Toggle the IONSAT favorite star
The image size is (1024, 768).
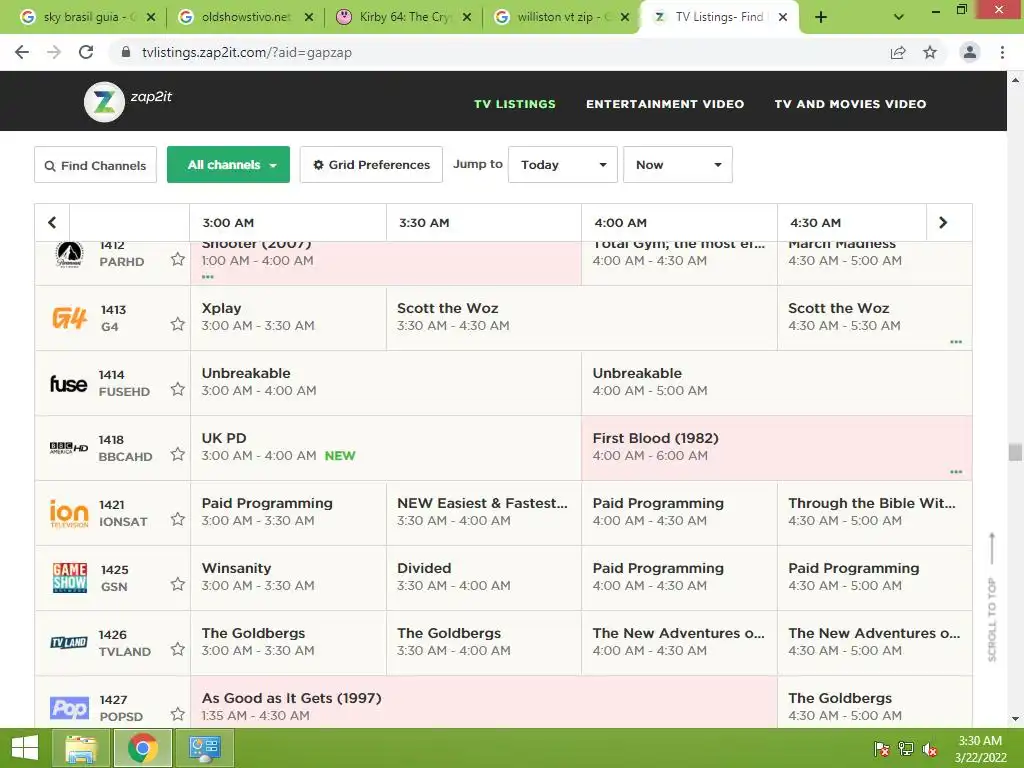click(178, 519)
